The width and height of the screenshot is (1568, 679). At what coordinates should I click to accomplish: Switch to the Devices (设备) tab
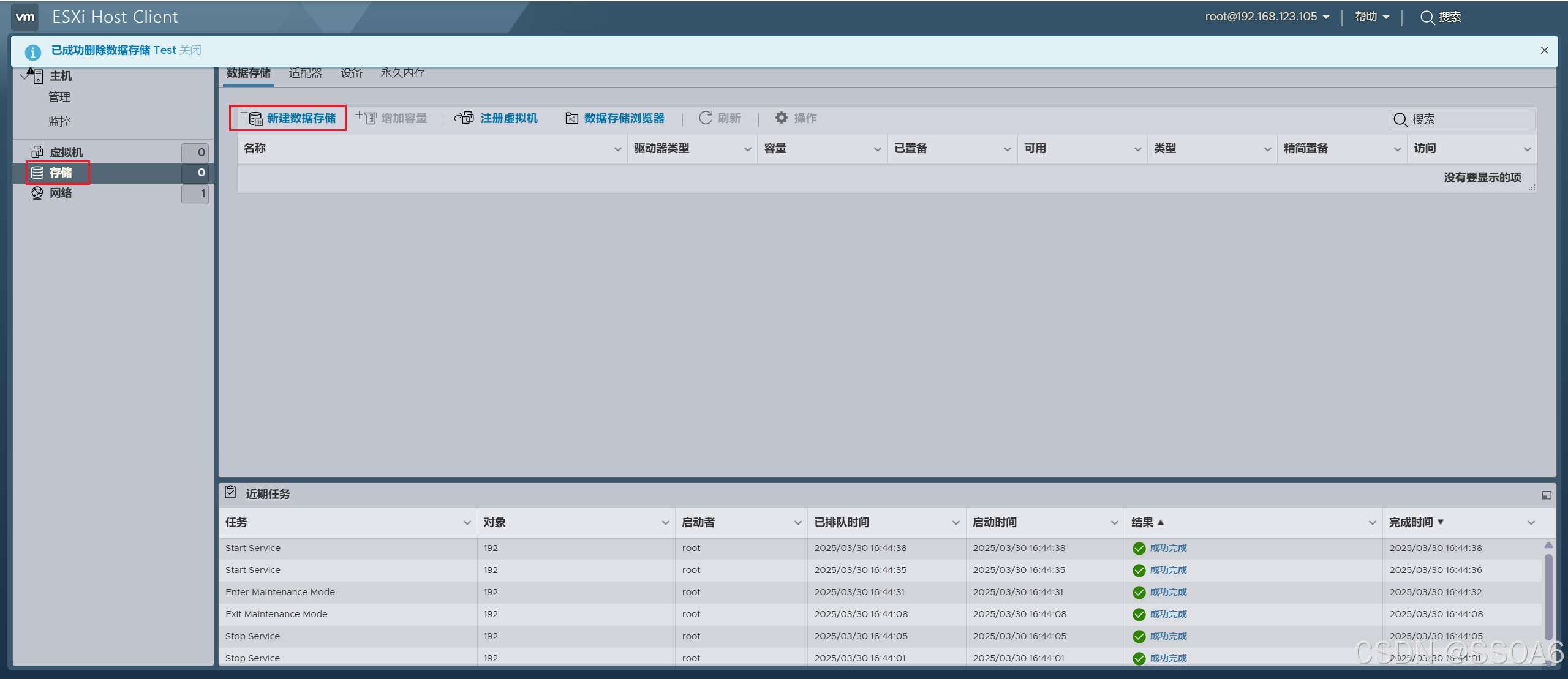[x=351, y=73]
